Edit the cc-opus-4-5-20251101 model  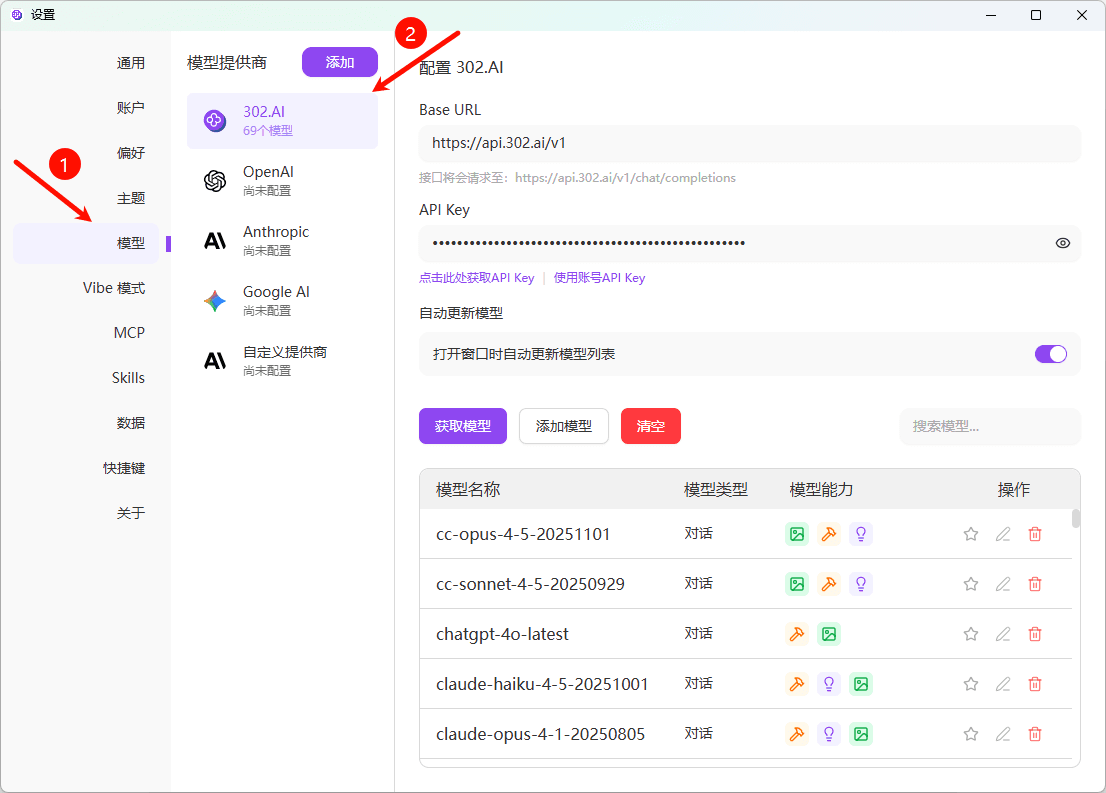[1003, 534]
